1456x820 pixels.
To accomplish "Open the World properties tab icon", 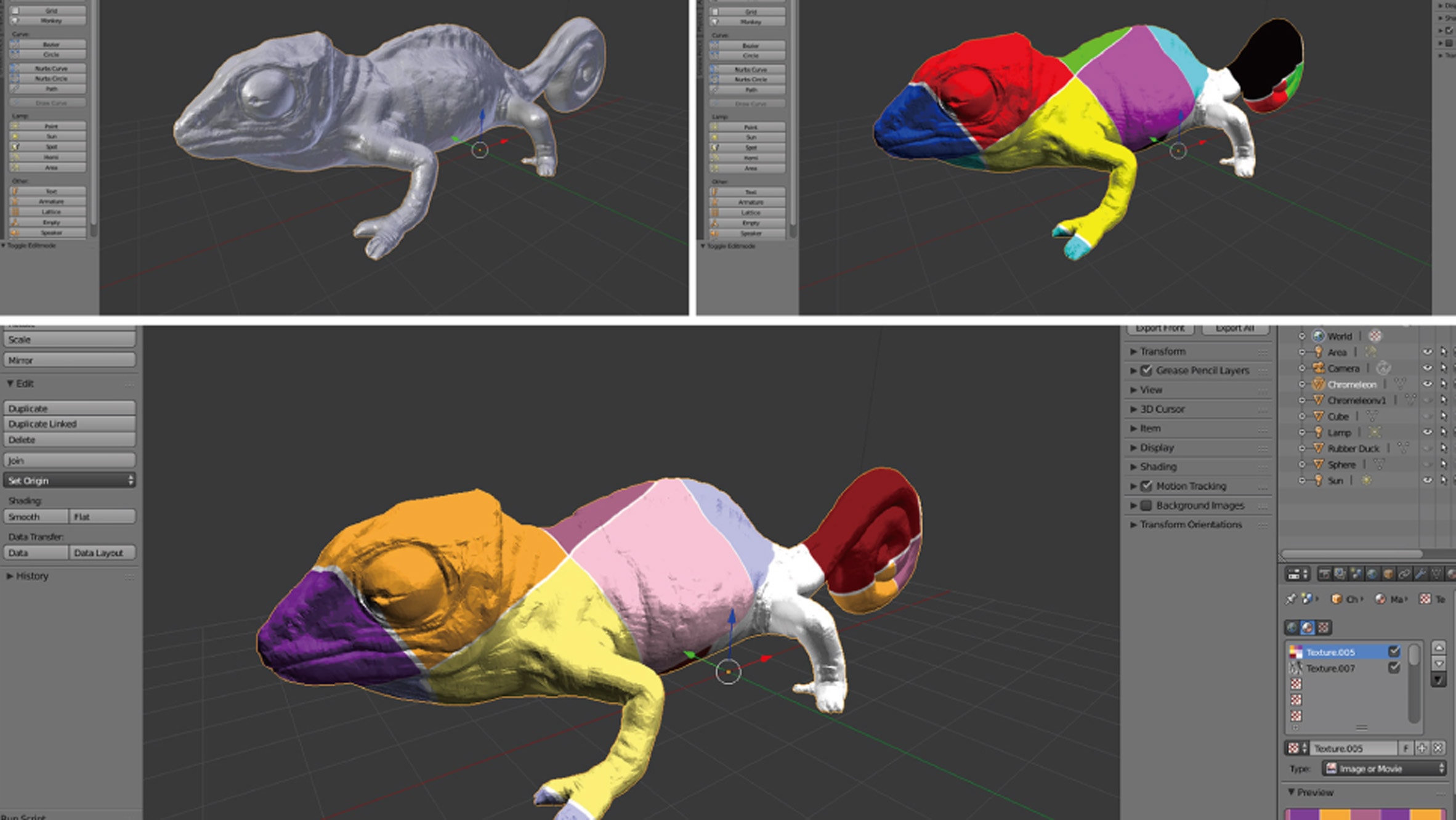I will (1372, 574).
